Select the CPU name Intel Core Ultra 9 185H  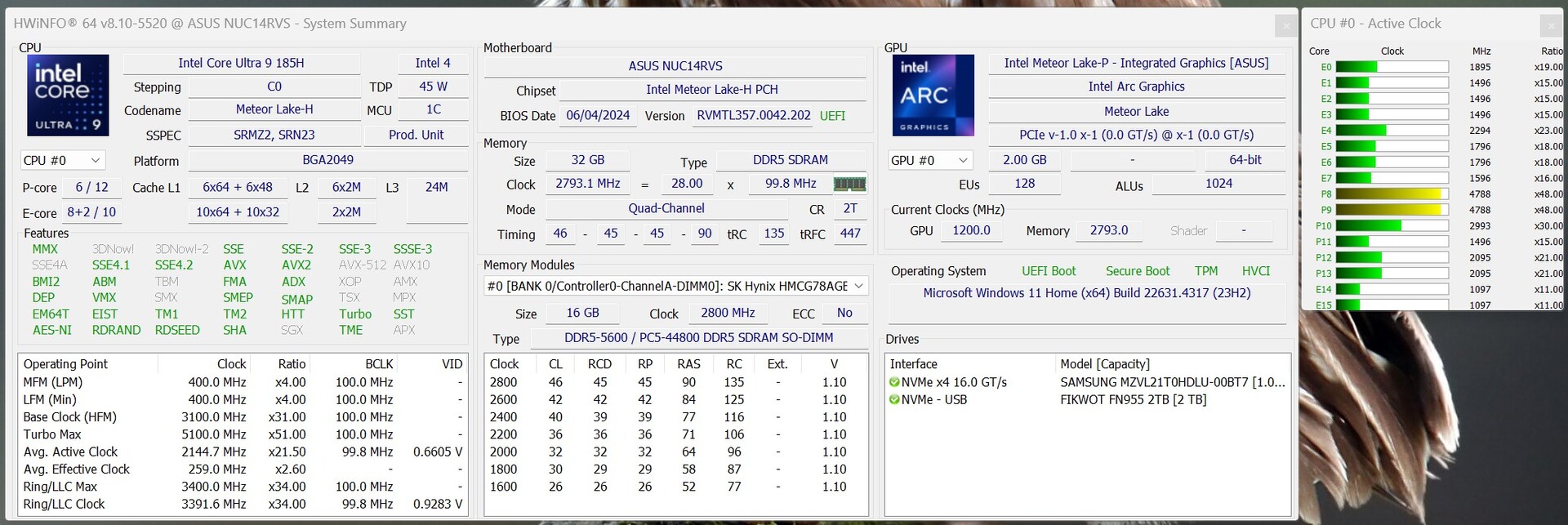coord(241,64)
